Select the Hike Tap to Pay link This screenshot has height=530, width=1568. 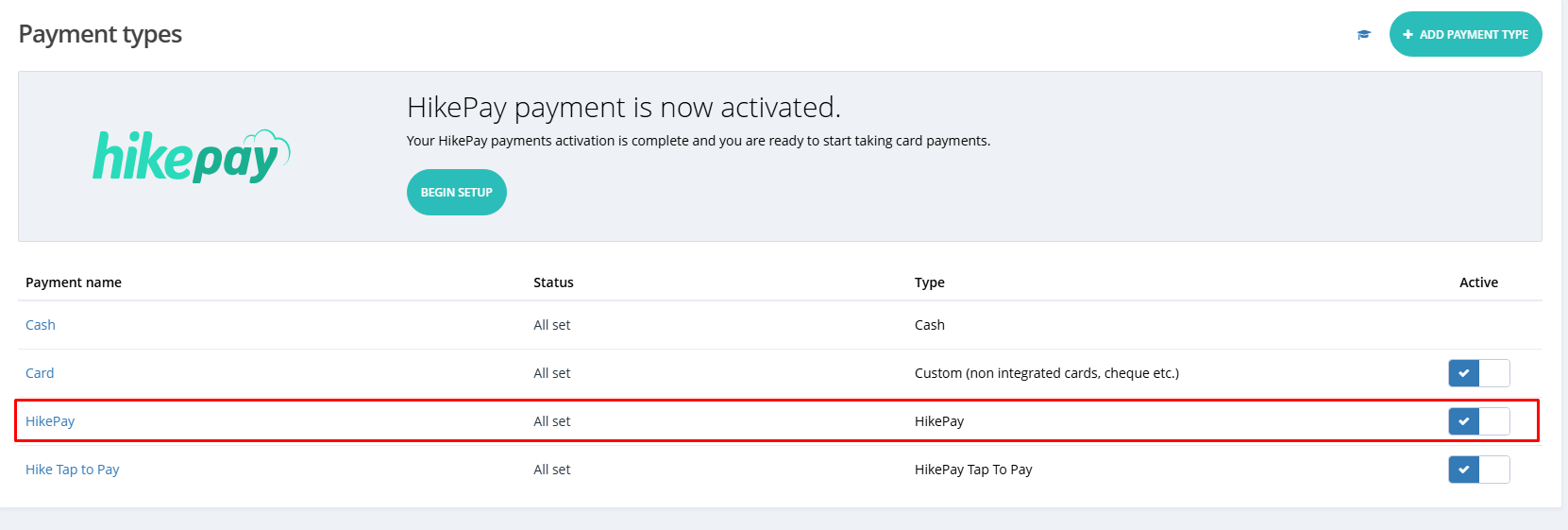(73, 470)
